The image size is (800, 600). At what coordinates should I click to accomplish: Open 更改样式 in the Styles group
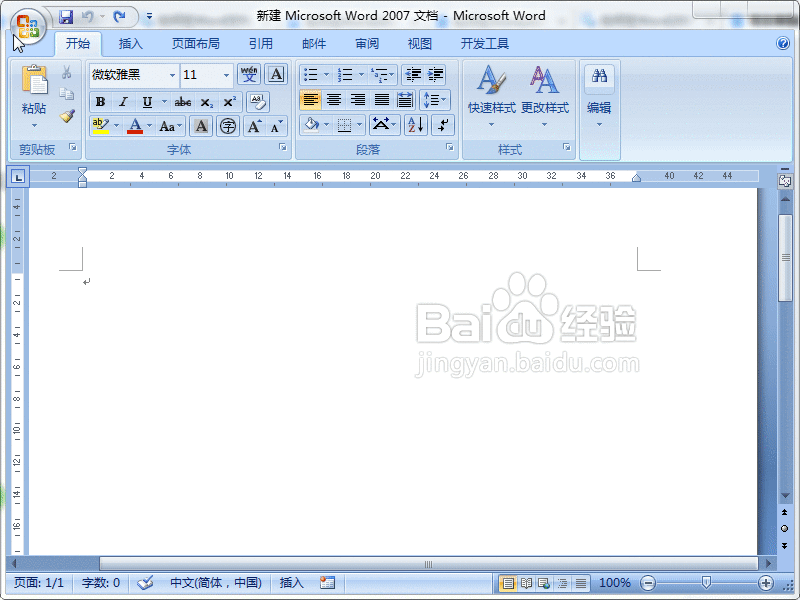point(544,95)
